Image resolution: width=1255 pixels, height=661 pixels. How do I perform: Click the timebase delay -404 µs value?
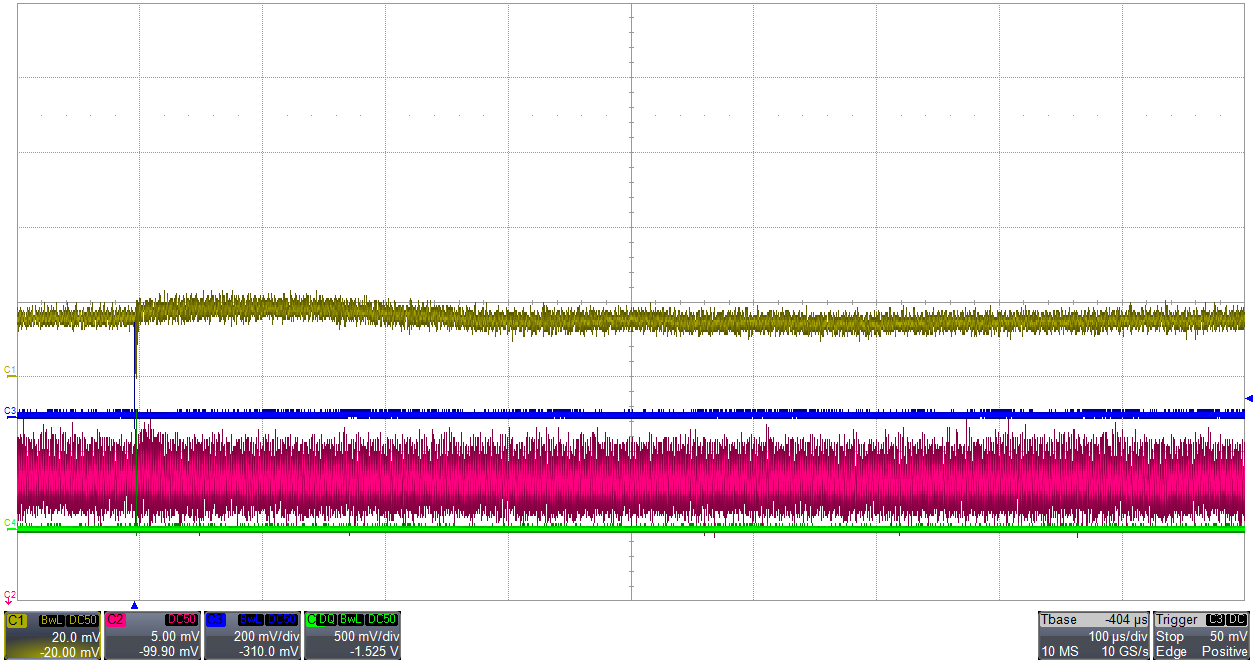(1126, 619)
